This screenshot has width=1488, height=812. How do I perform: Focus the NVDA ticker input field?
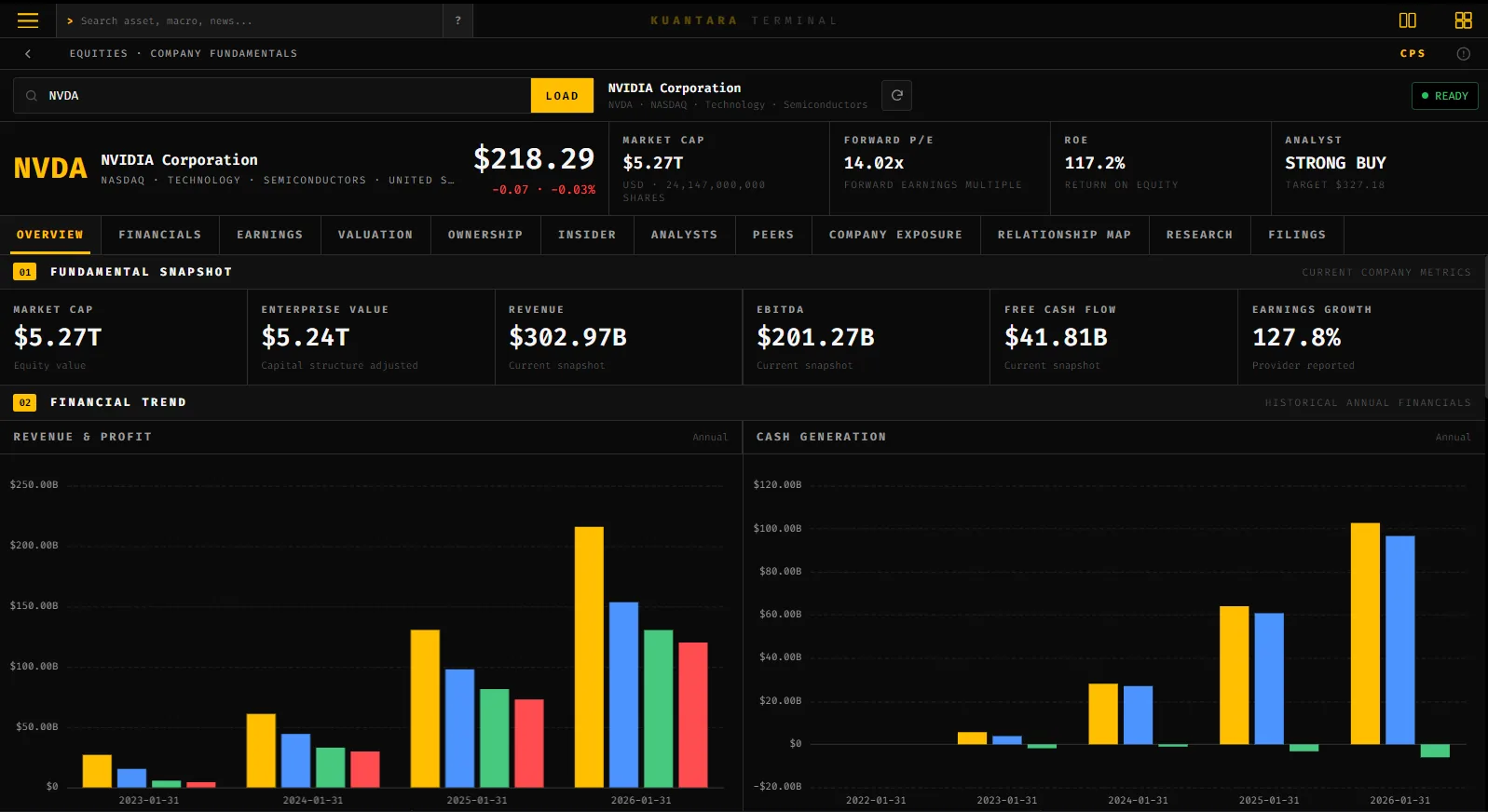(272, 96)
